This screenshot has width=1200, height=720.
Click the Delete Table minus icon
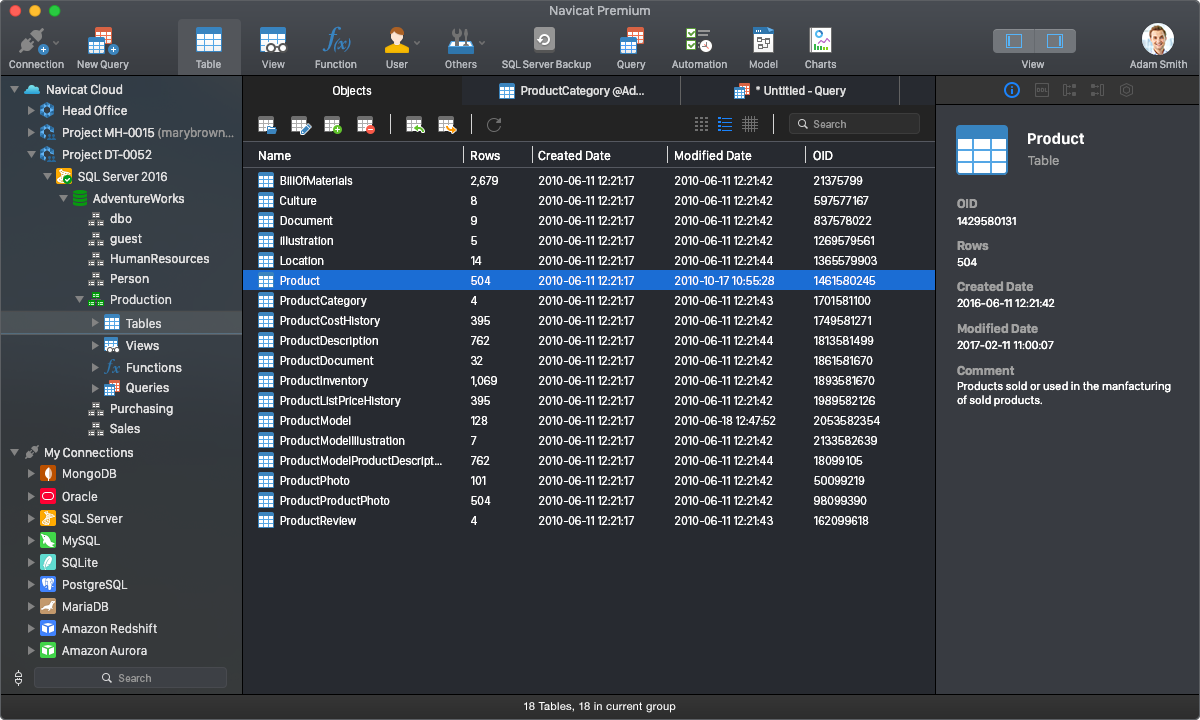click(365, 125)
